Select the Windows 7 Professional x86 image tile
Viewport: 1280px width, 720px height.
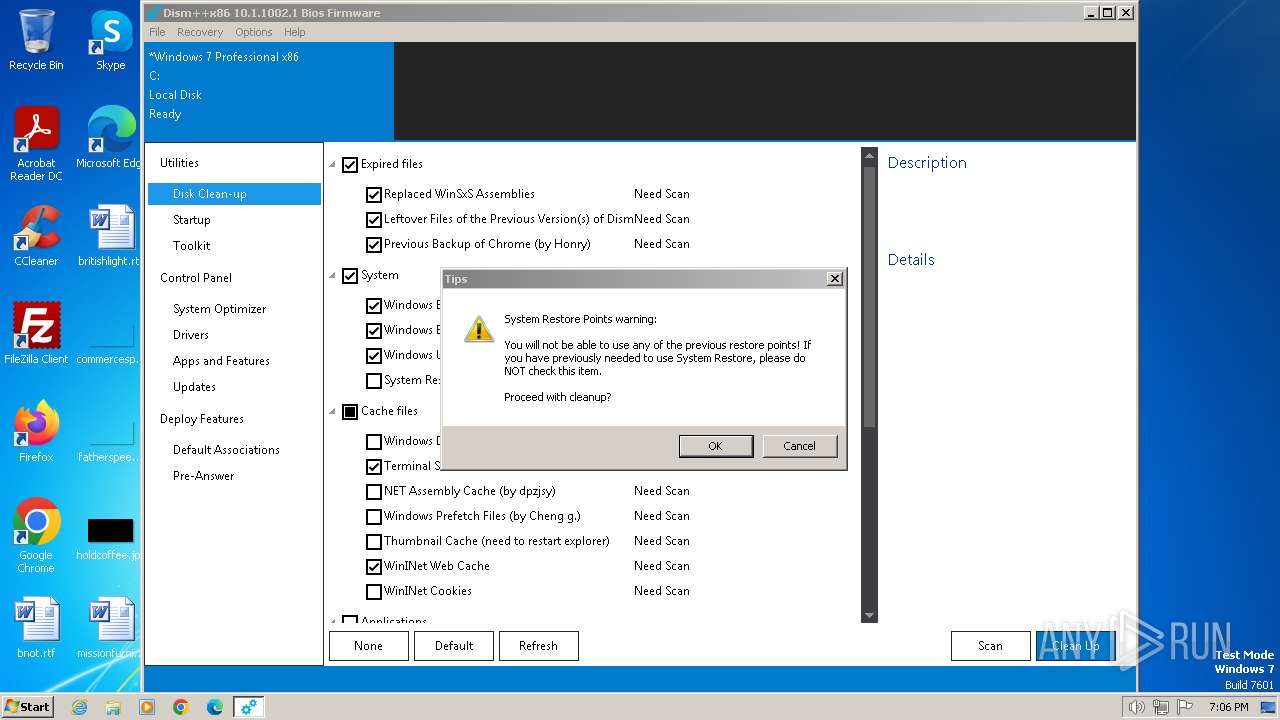(270, 91)
